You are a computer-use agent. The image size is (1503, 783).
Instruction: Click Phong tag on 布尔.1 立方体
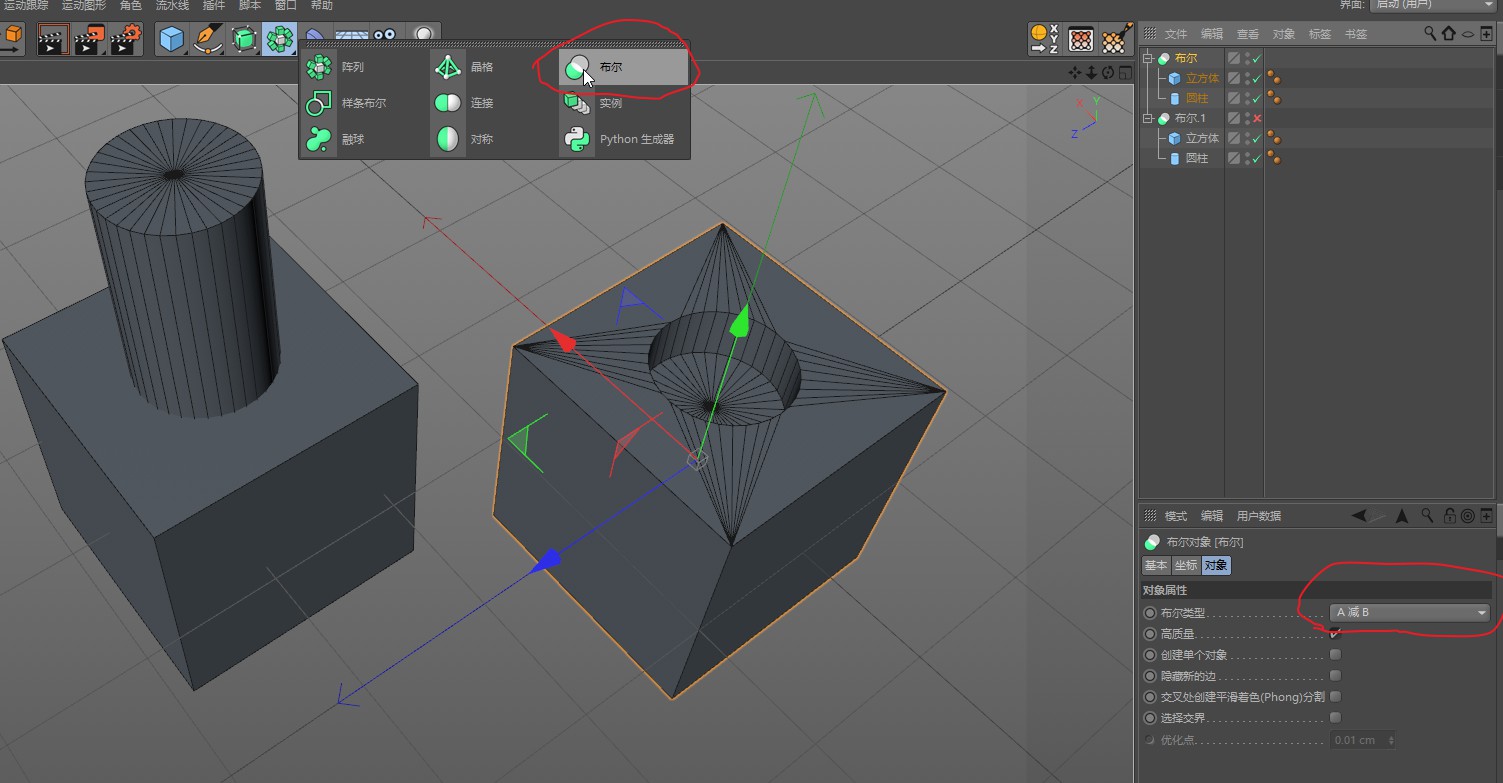click(1275, 139)
